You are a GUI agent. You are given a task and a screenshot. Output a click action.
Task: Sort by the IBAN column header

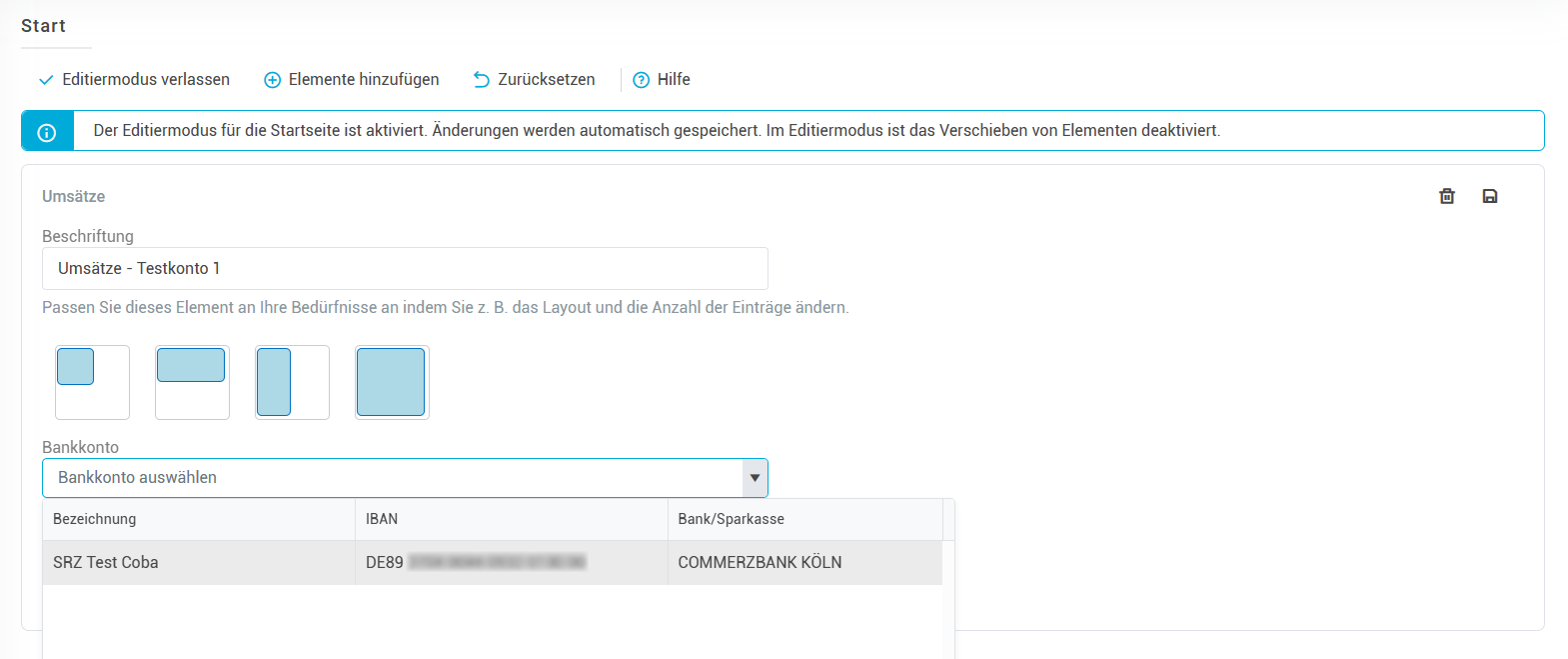(382, 519)
